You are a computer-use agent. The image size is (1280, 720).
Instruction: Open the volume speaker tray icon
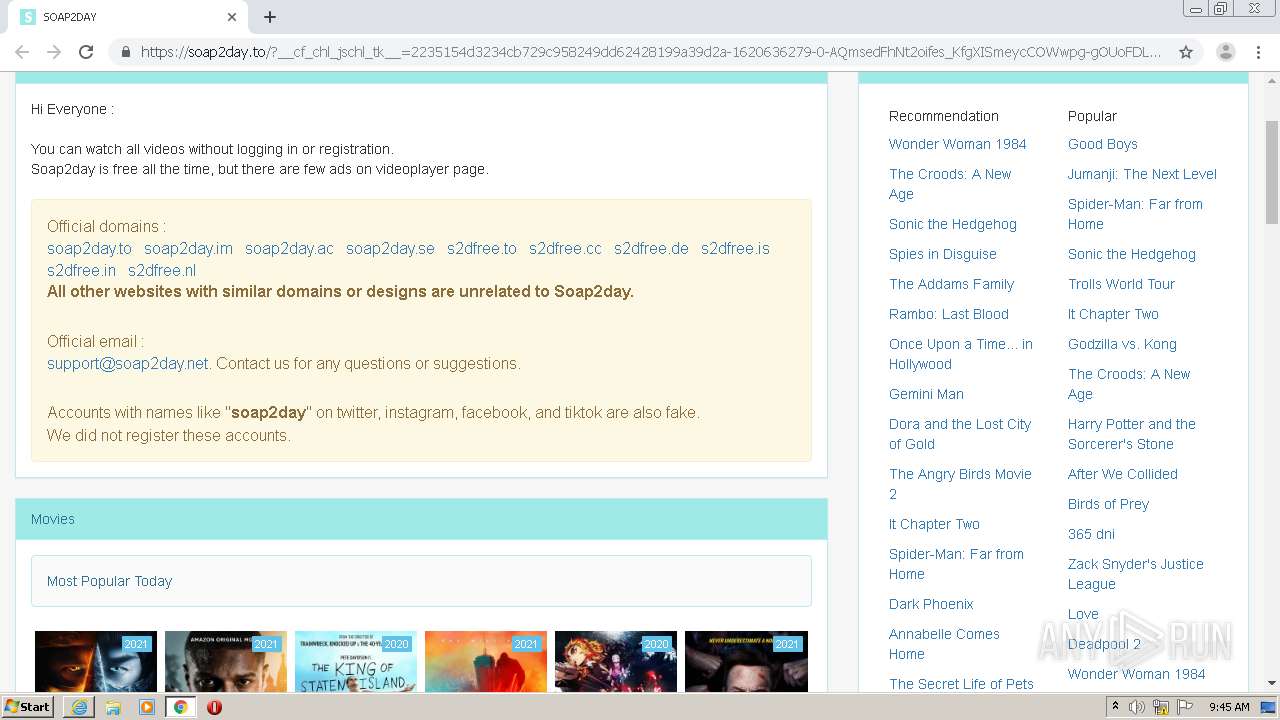click(1137, 707)
